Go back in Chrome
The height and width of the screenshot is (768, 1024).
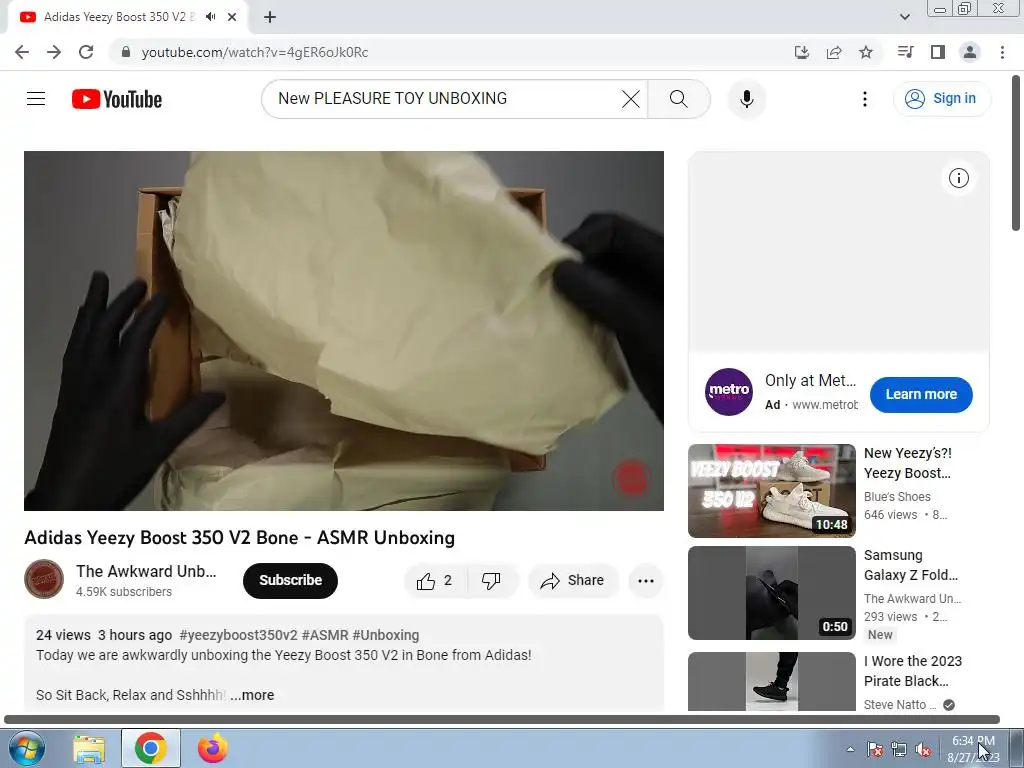click(x=22, y=52)
